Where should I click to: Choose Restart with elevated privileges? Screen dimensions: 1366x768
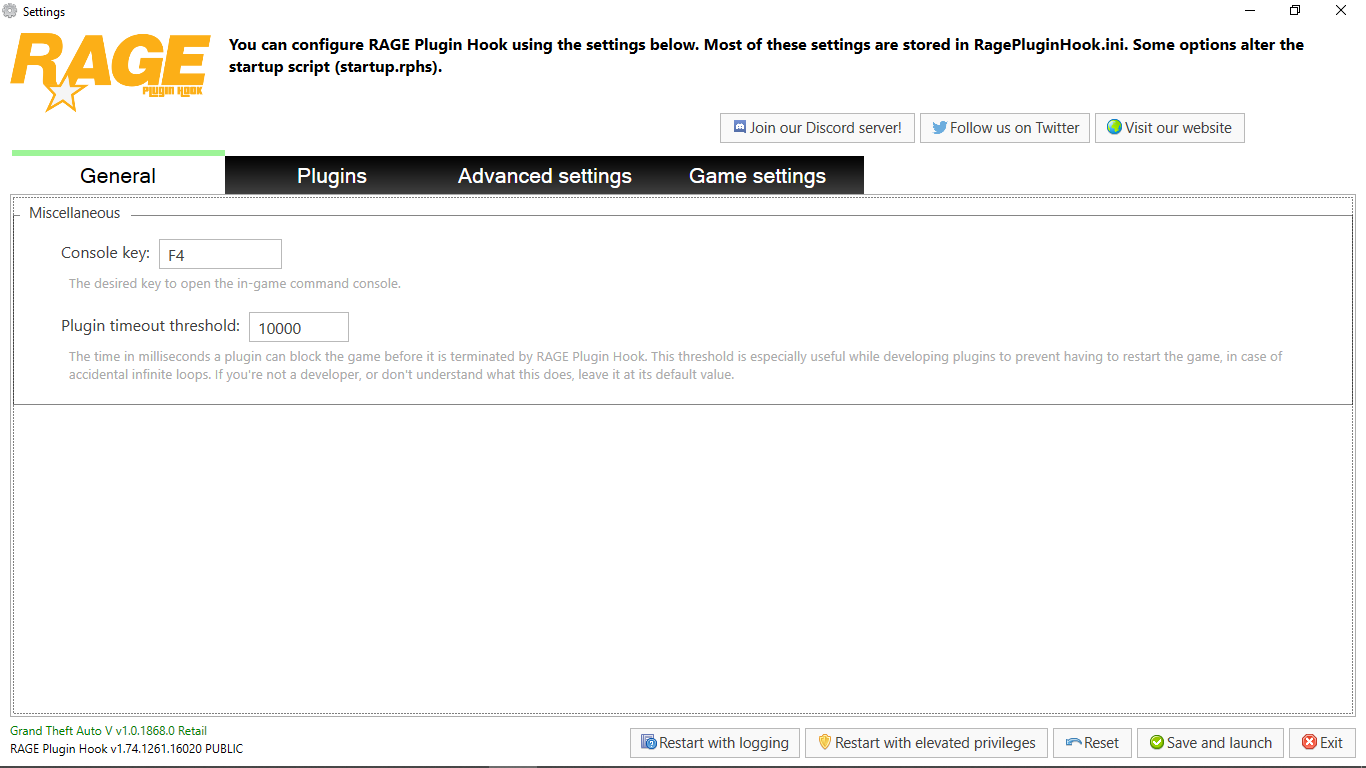pyautogui.click(x=926, y=743)
